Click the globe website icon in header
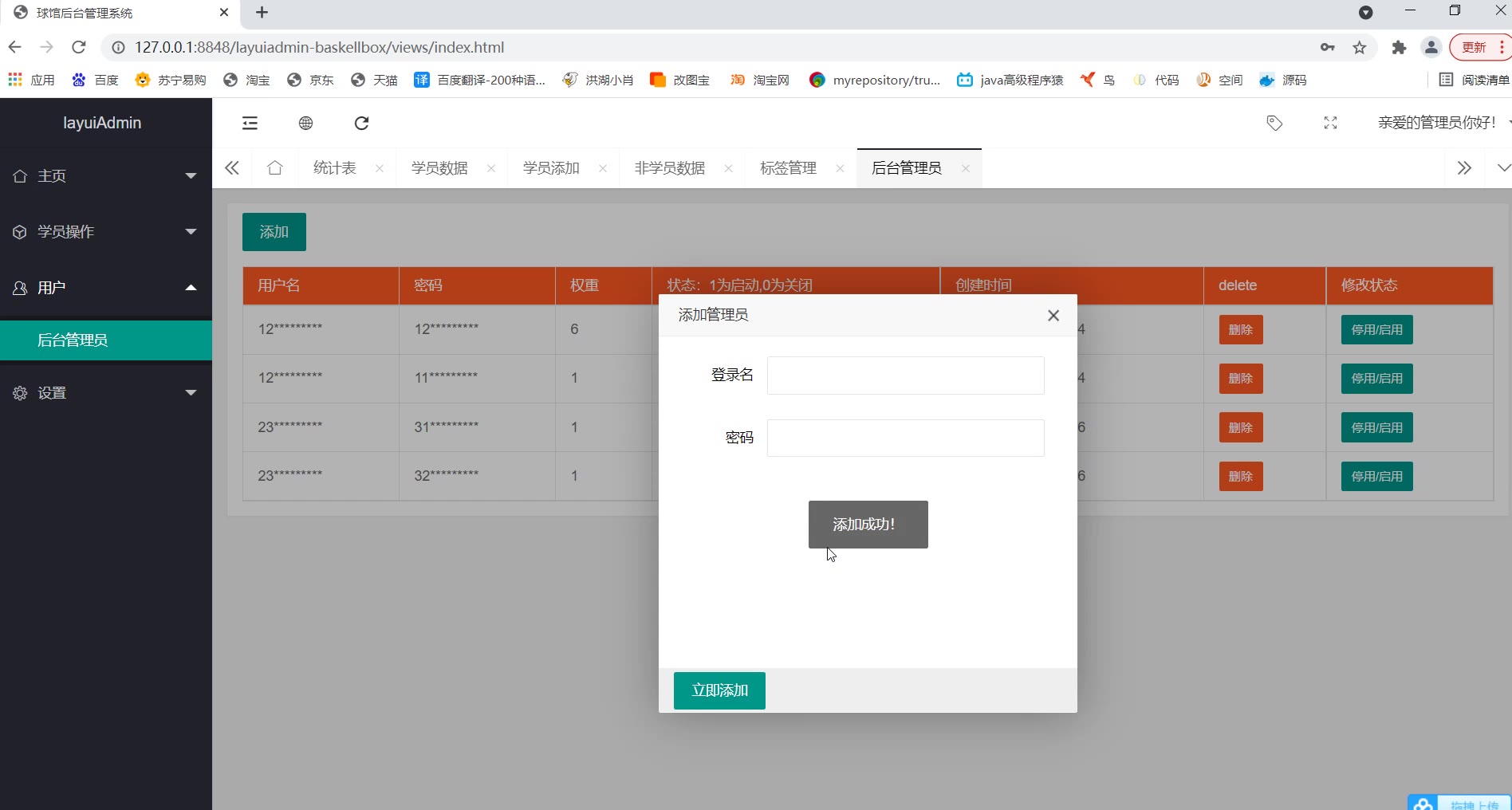1512x810 pixels. coord(305,123)
